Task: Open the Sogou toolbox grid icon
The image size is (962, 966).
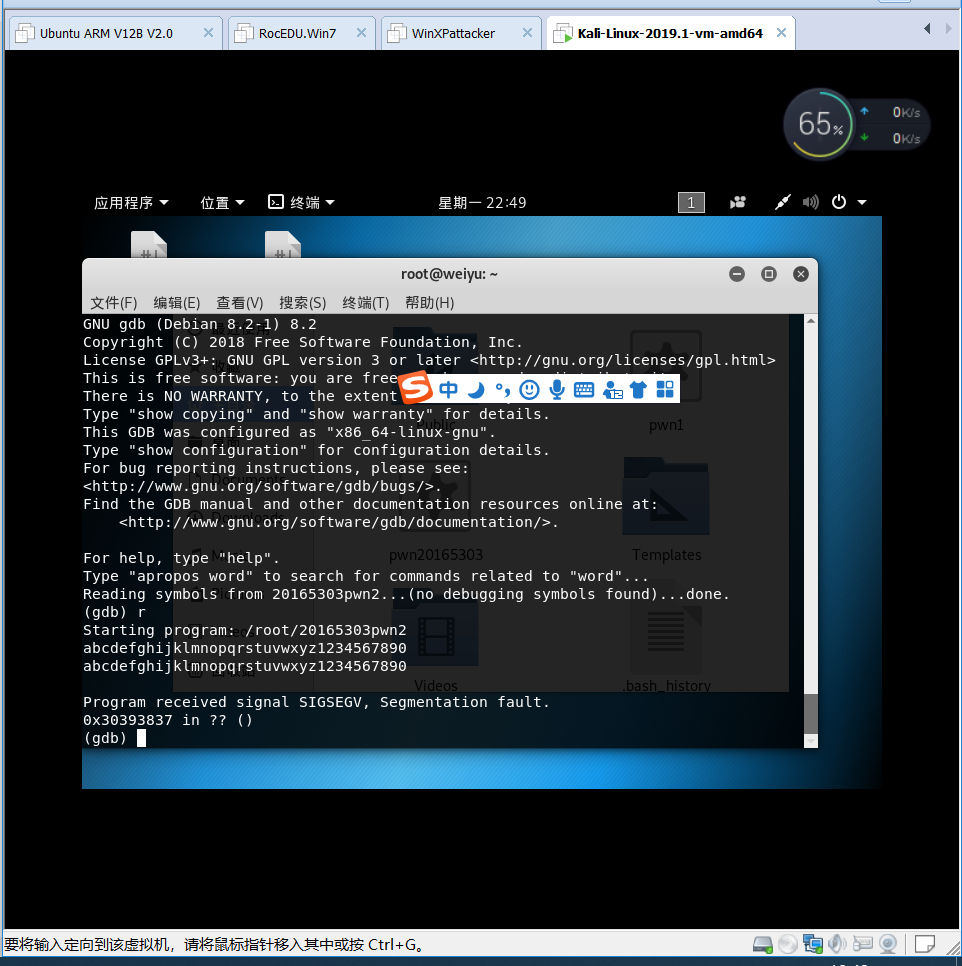Action: pos(665,389)
